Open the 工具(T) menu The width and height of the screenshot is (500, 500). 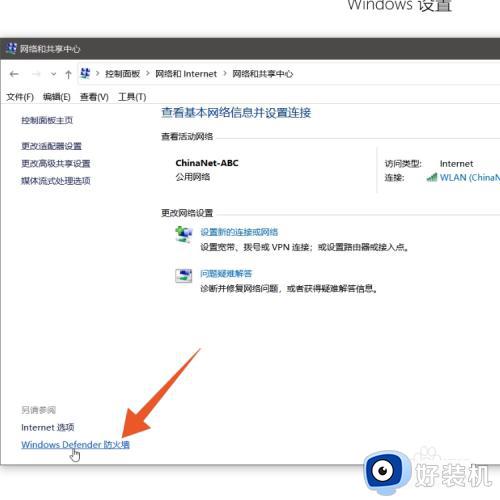point(132,97)
